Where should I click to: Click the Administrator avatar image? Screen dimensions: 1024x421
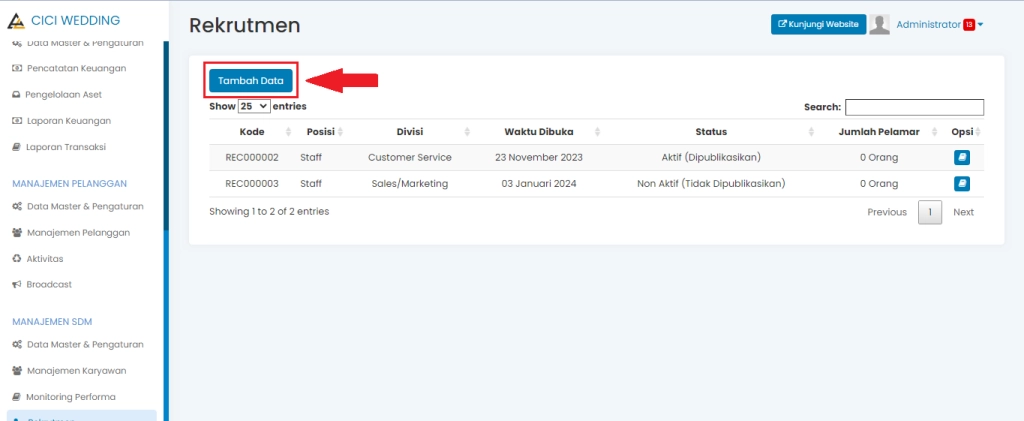880,25
